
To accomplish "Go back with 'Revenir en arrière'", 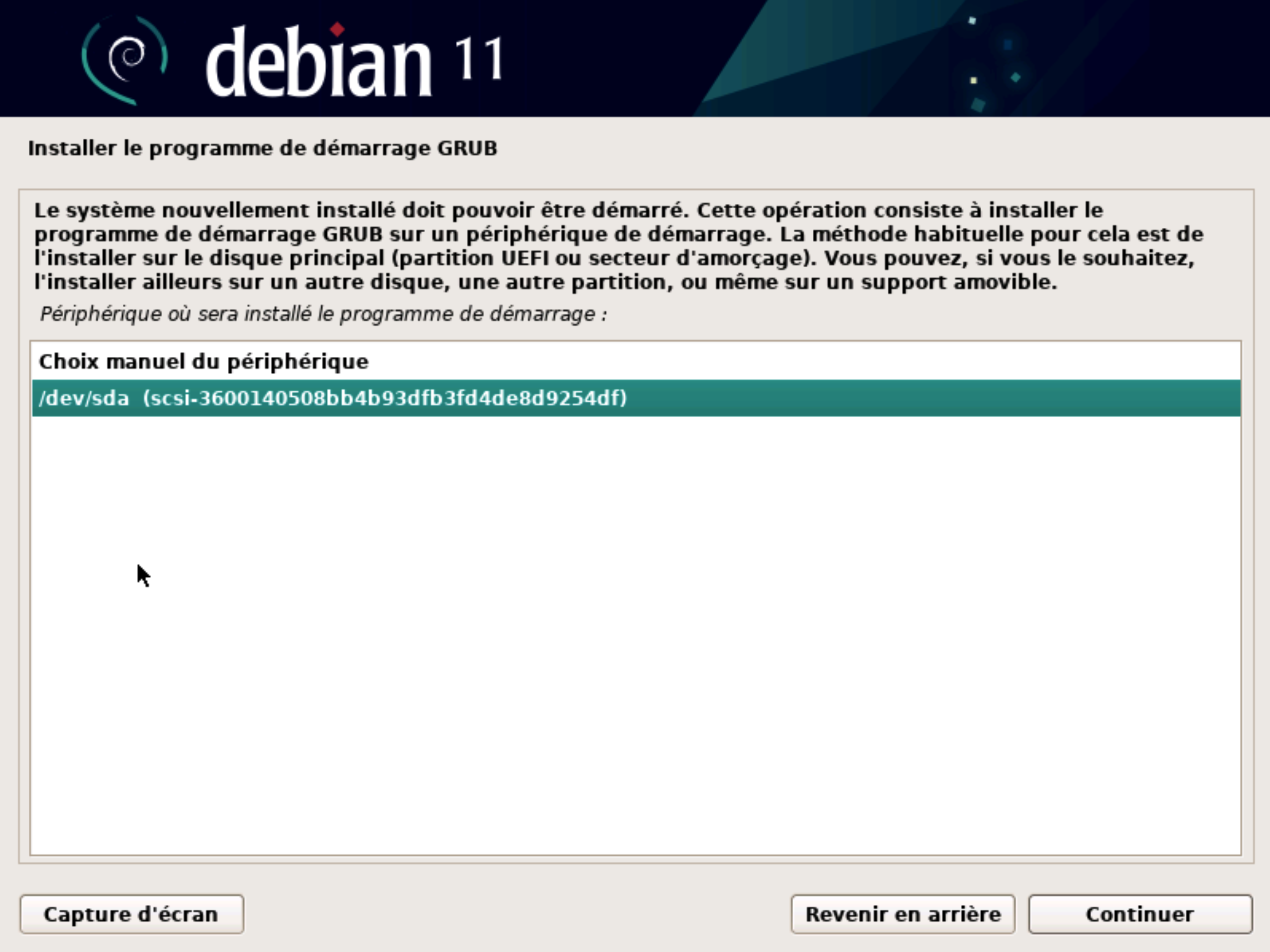I will pos(902,914).
